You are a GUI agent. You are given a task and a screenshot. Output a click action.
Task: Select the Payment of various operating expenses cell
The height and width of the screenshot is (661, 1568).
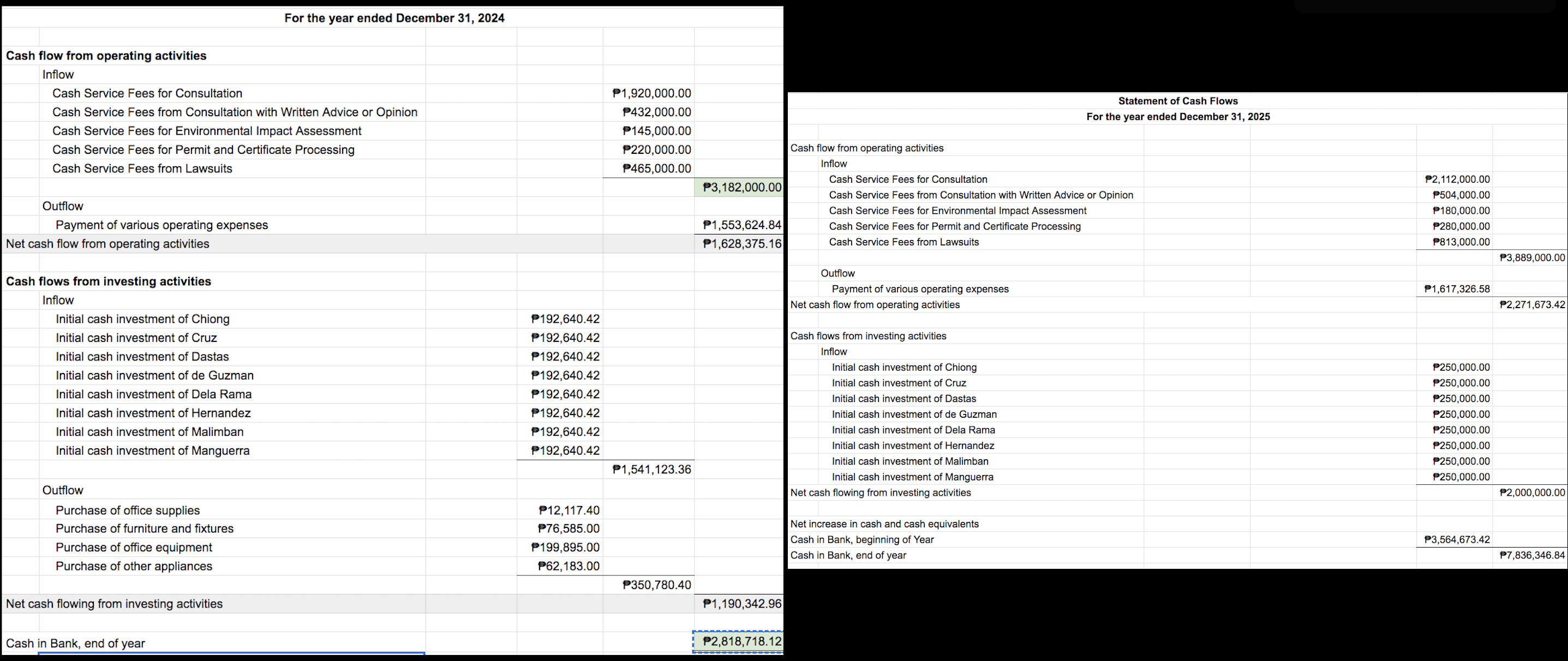pyautogui.click(x=741, y=225)
